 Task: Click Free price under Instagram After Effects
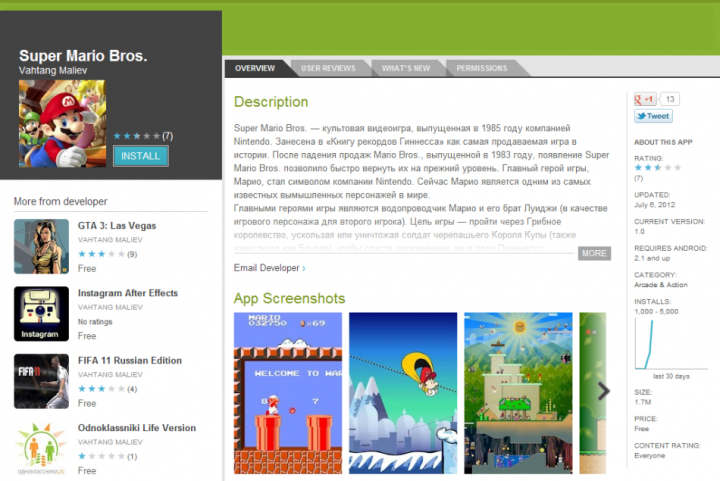pos(87,336)
